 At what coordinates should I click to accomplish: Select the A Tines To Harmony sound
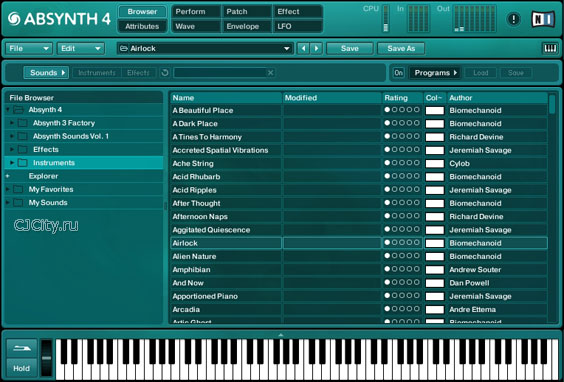pyautogui.click(x=207, y=137)
